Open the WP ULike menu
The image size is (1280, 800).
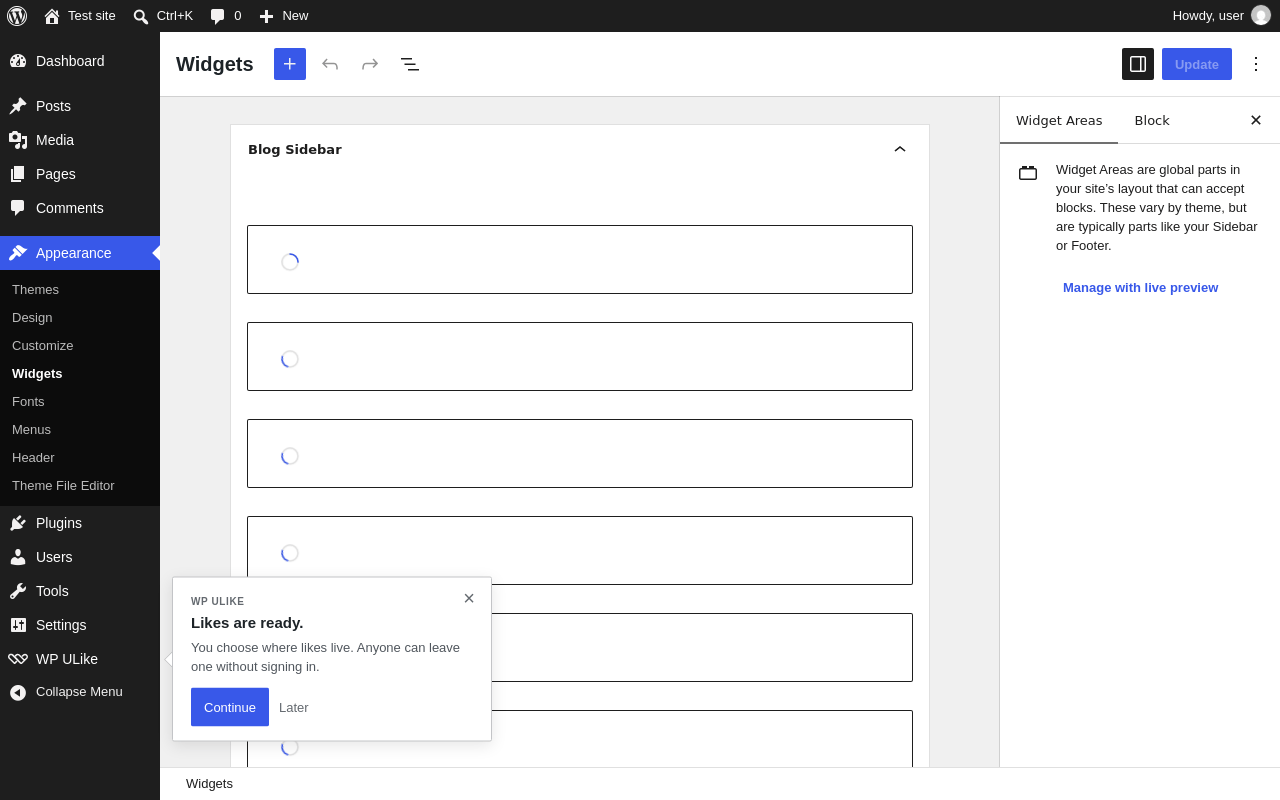point(80,659)
